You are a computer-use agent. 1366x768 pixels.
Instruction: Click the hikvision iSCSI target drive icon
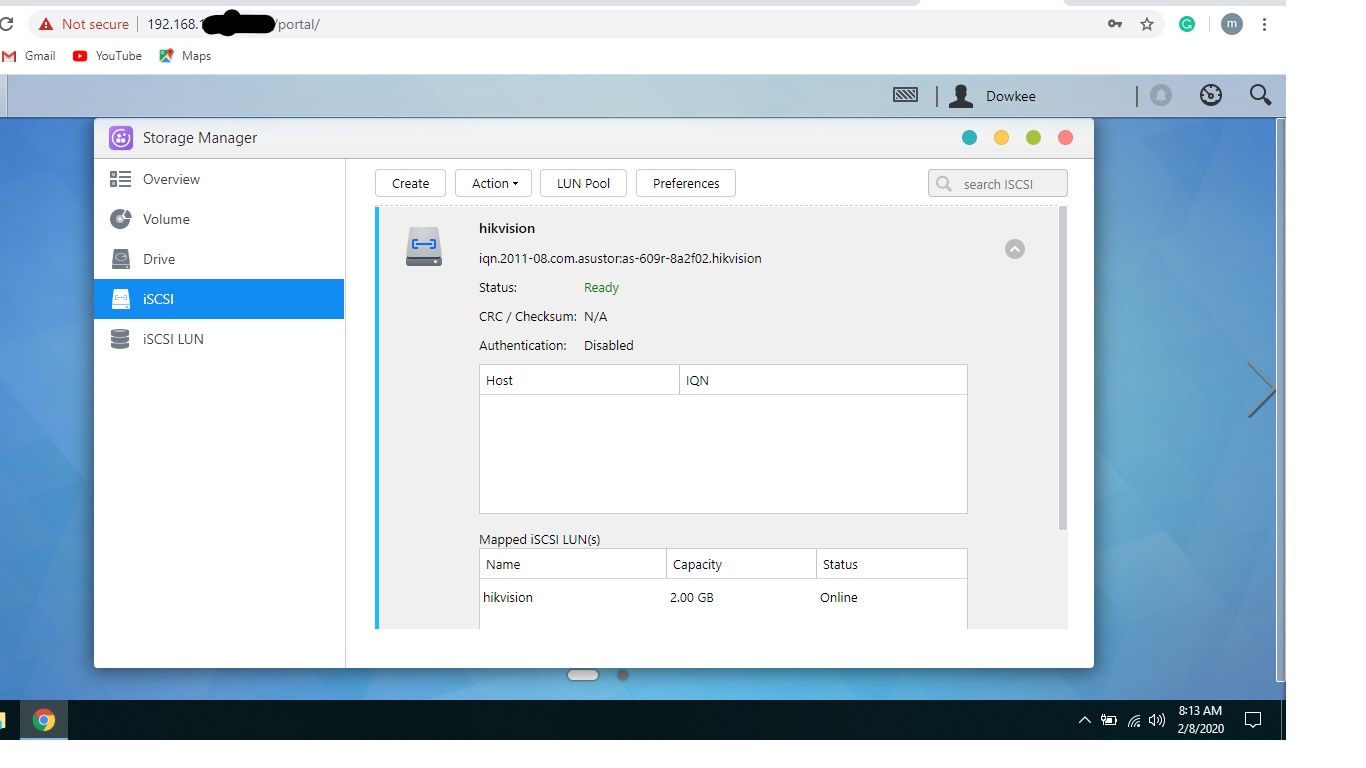424,246
